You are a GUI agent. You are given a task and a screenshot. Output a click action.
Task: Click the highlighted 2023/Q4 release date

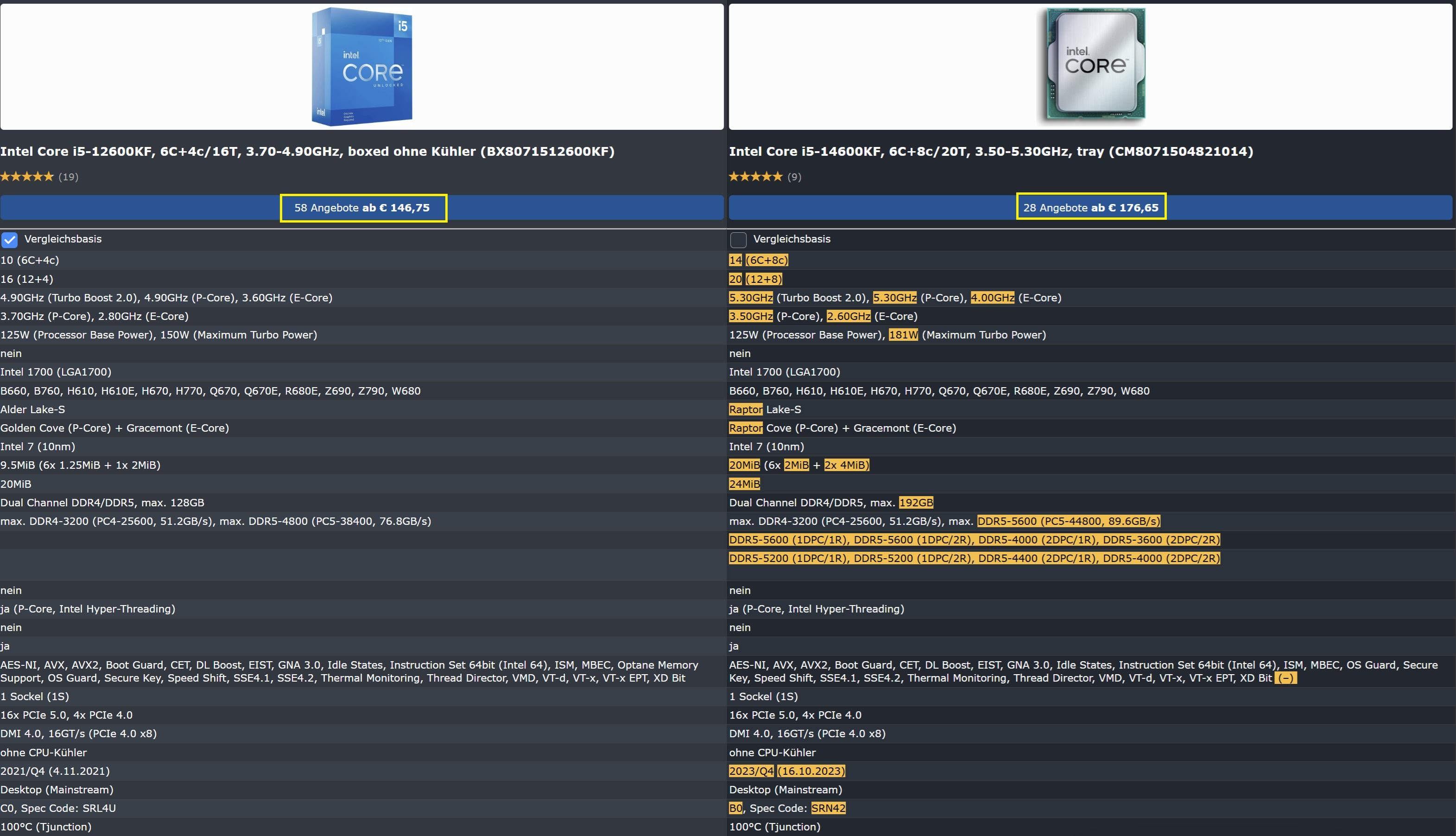pyautogui.click(x=751, y=771)
